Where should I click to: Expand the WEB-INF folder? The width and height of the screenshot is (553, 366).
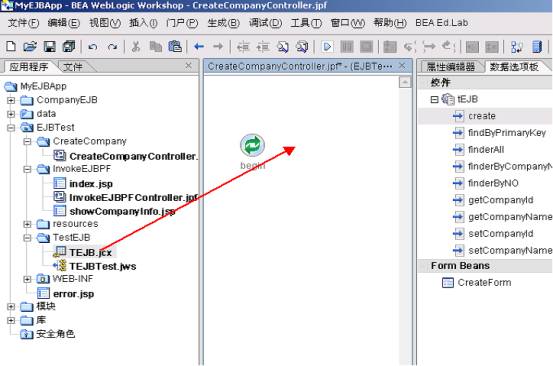tap(27, 279)
